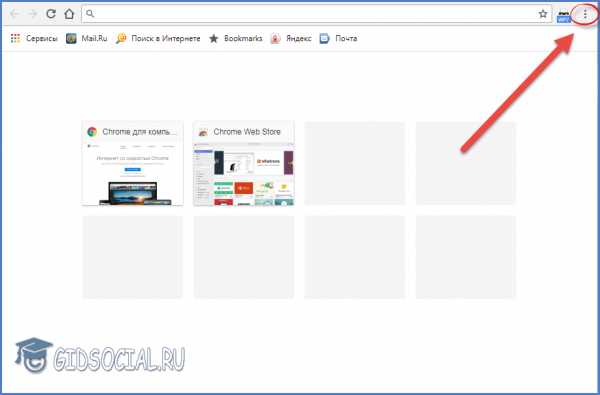Click the extension icon beside the menu button

(x=564, y=15)
